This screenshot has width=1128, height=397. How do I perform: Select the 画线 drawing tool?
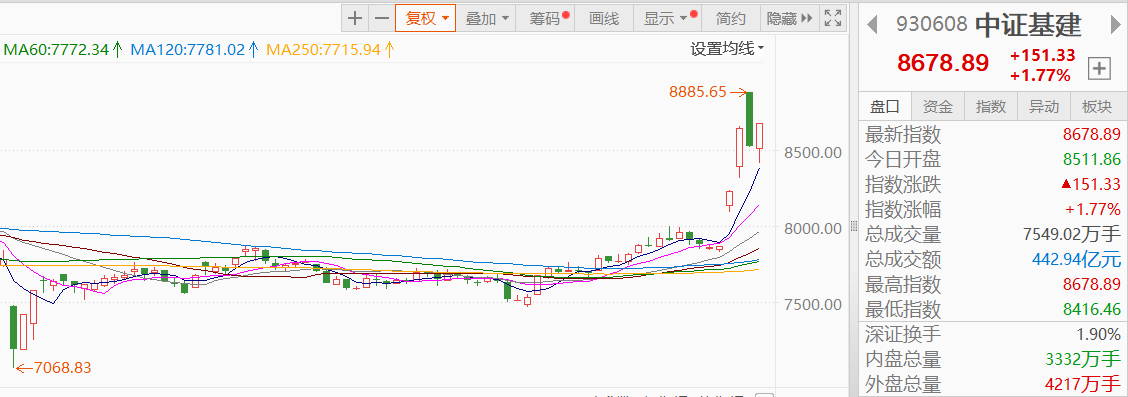[x=604, y=19]
